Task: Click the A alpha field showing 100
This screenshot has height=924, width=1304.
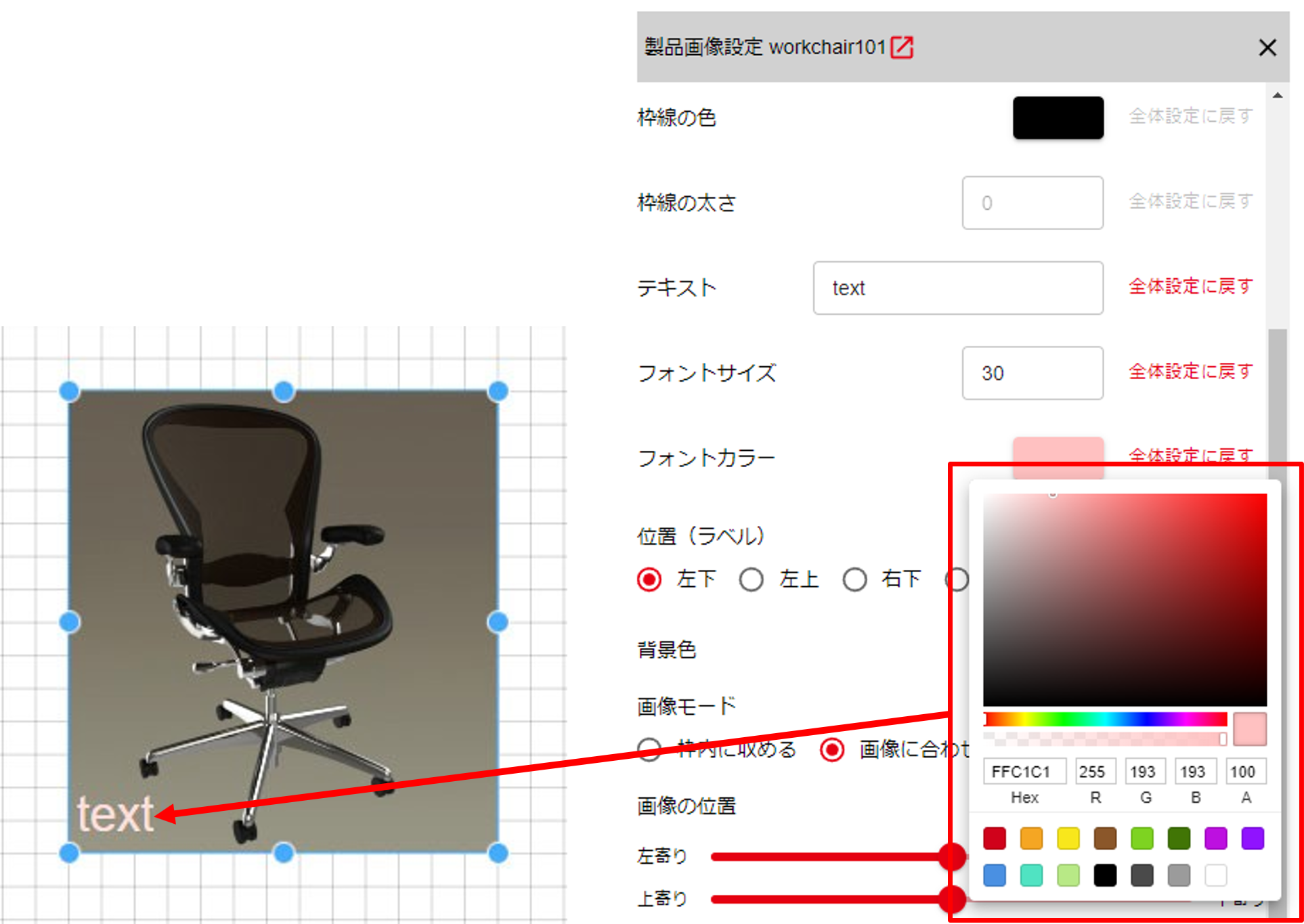Action: pyautogui.click(x=1245, y=772)
